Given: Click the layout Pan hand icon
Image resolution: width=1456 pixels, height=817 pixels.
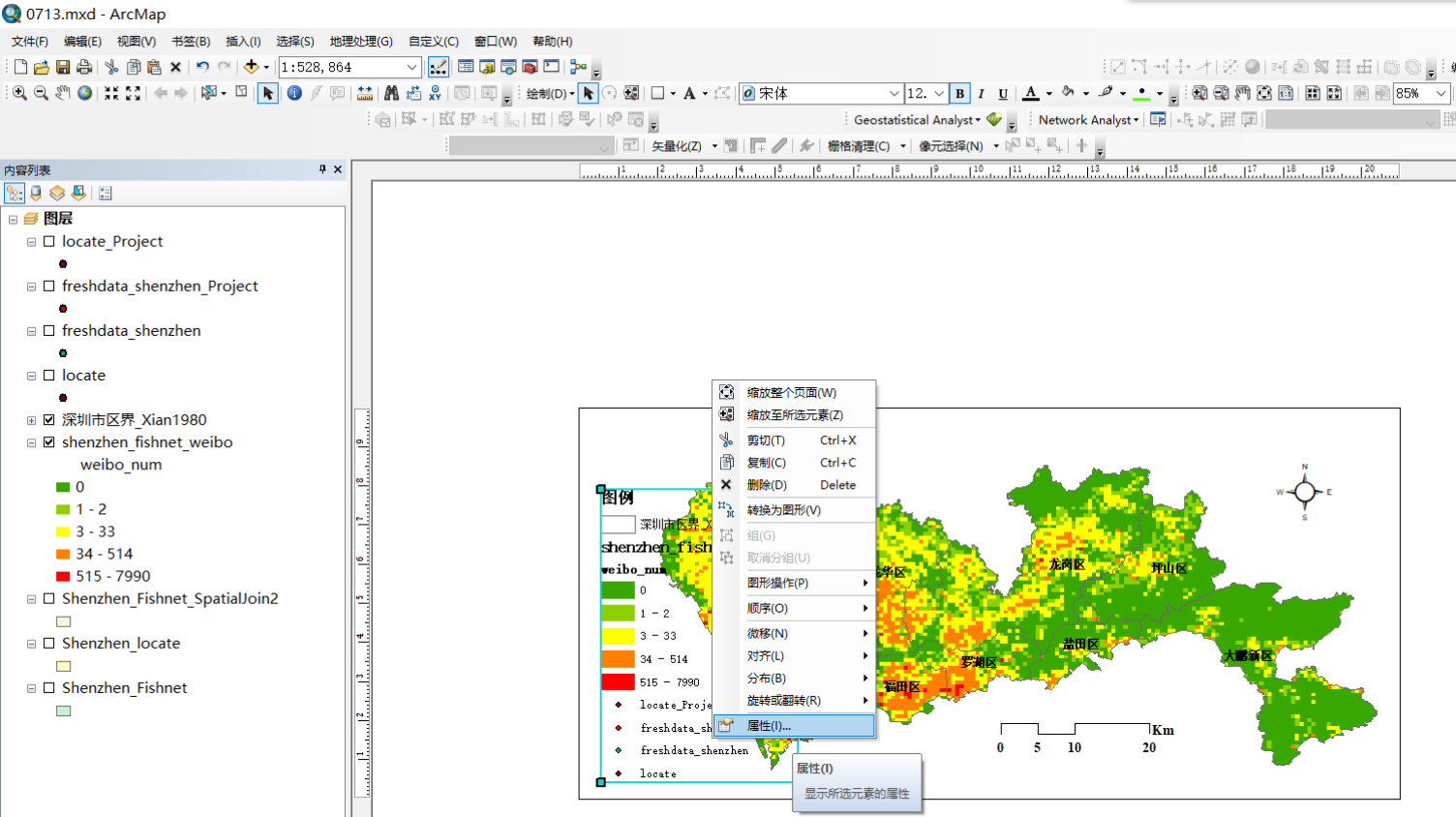Looking at the screenshot, I should point(1243,93).
